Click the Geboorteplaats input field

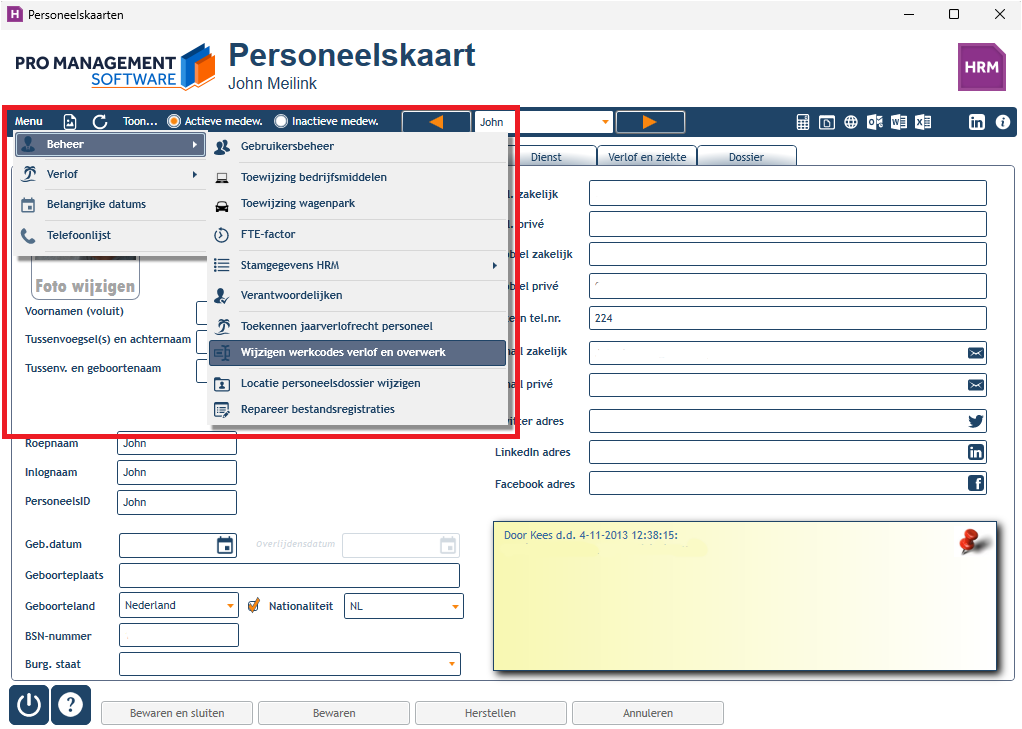click(x=289, y=576)
